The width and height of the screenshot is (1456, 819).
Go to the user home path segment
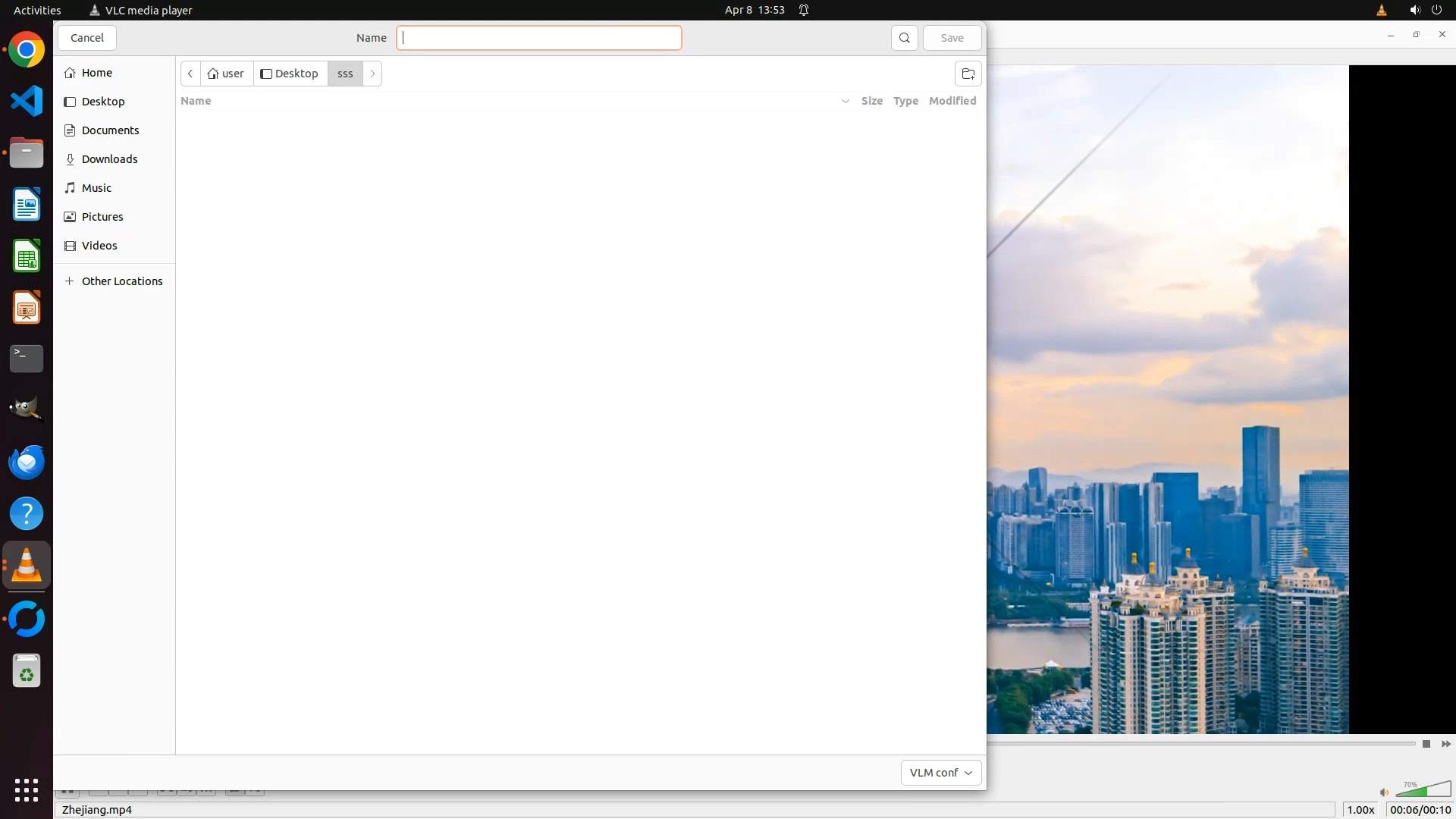pyautogui.click(x=226, y=74)
